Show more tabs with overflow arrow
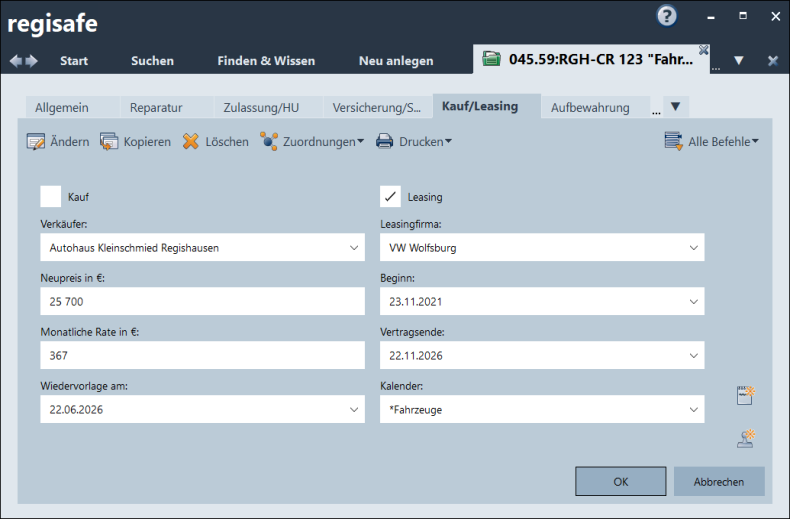The height and width of the screenshot is (519, 790). (675, 106)
